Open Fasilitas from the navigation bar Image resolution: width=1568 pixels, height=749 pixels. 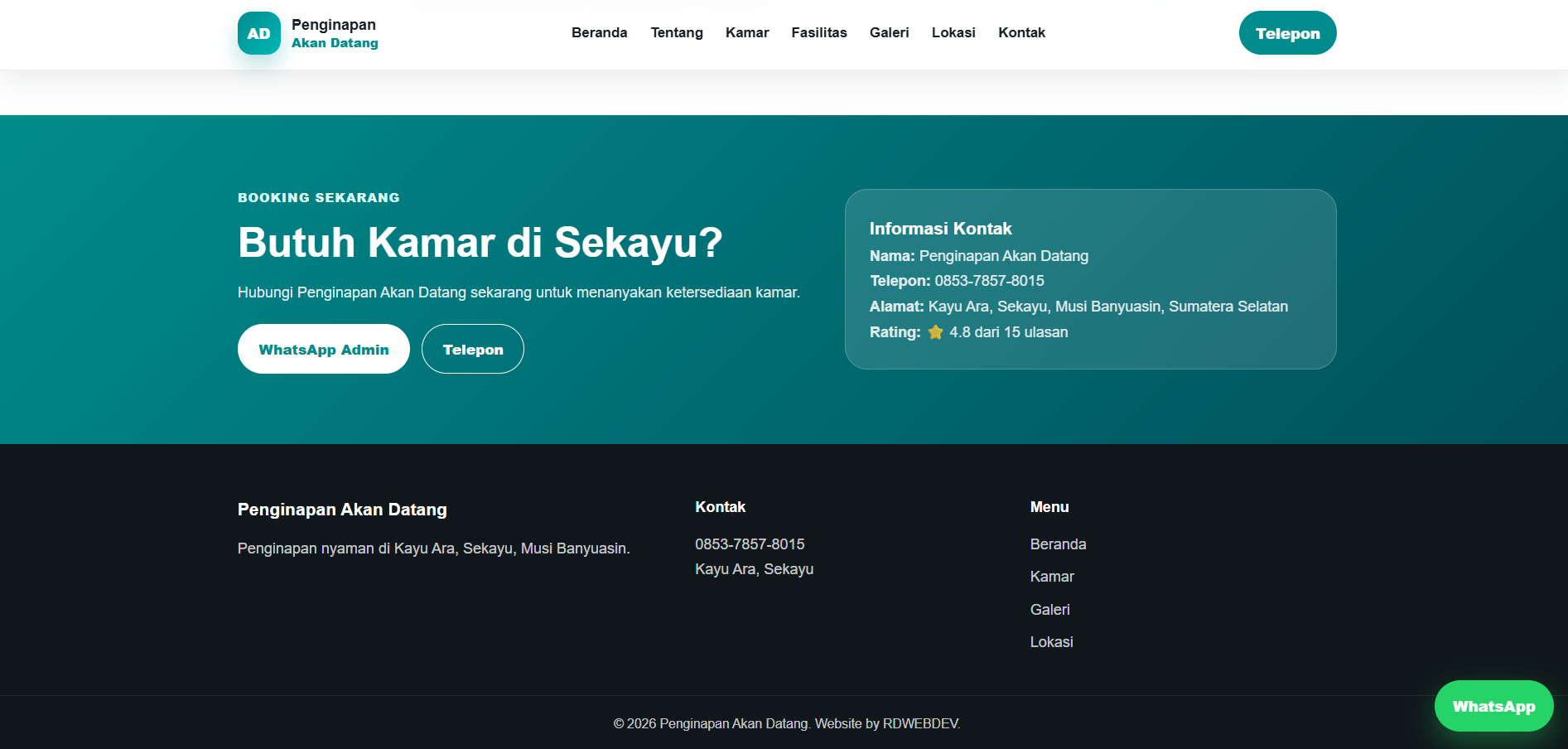click(x=819, y=32)
